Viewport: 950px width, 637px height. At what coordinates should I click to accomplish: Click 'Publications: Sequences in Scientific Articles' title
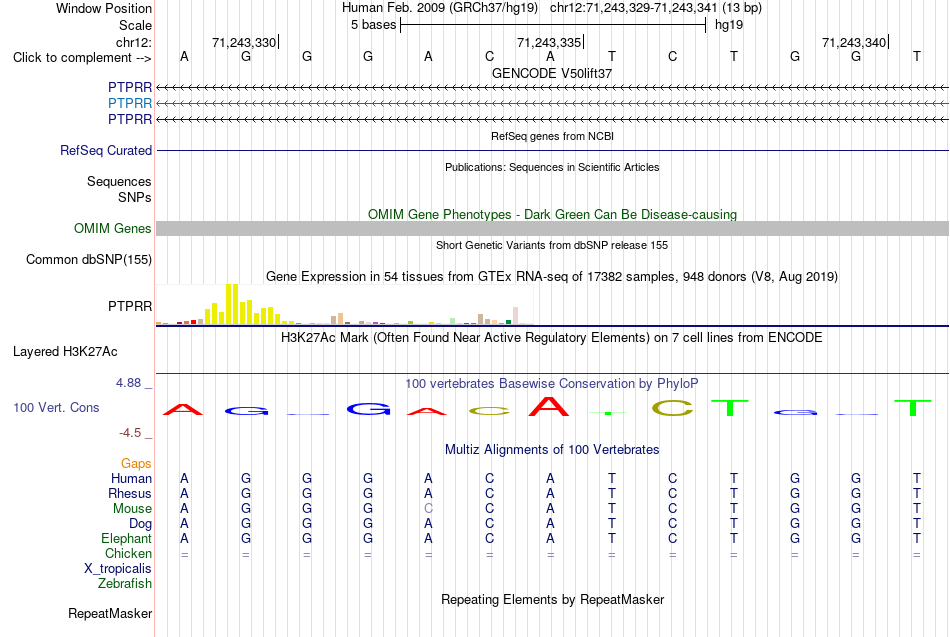pyautogui.click(x=552, y=167)
